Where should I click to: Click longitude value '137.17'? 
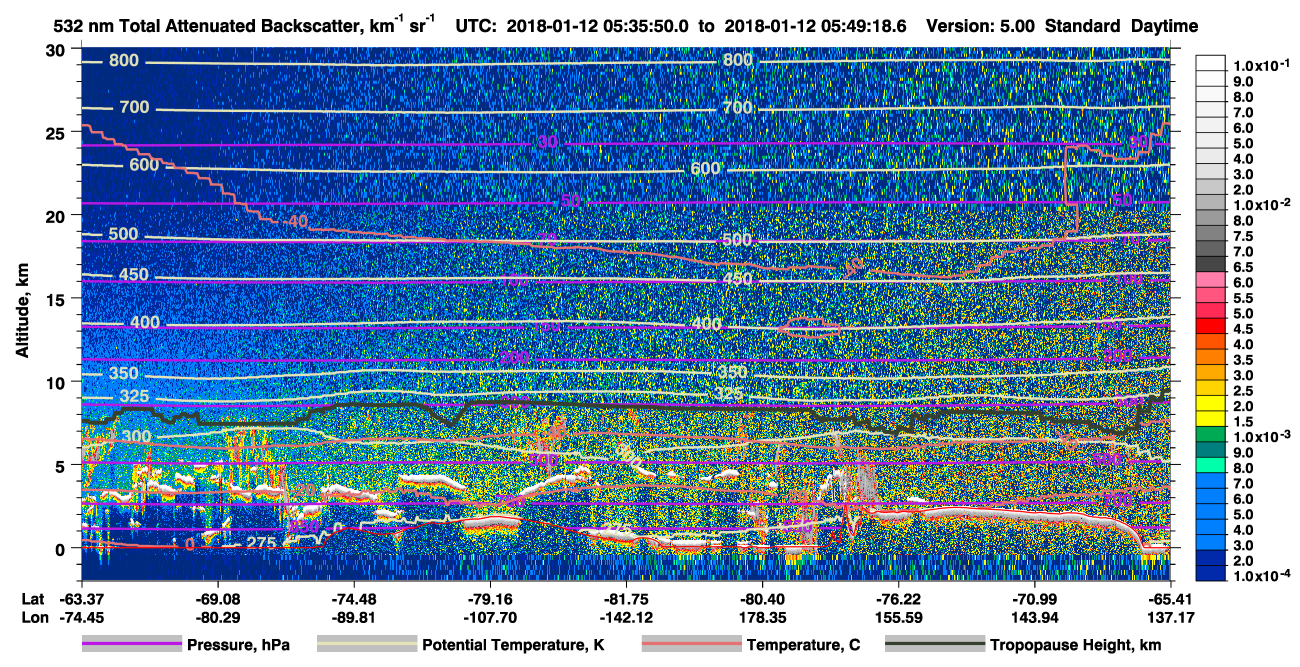point(1171,617)
